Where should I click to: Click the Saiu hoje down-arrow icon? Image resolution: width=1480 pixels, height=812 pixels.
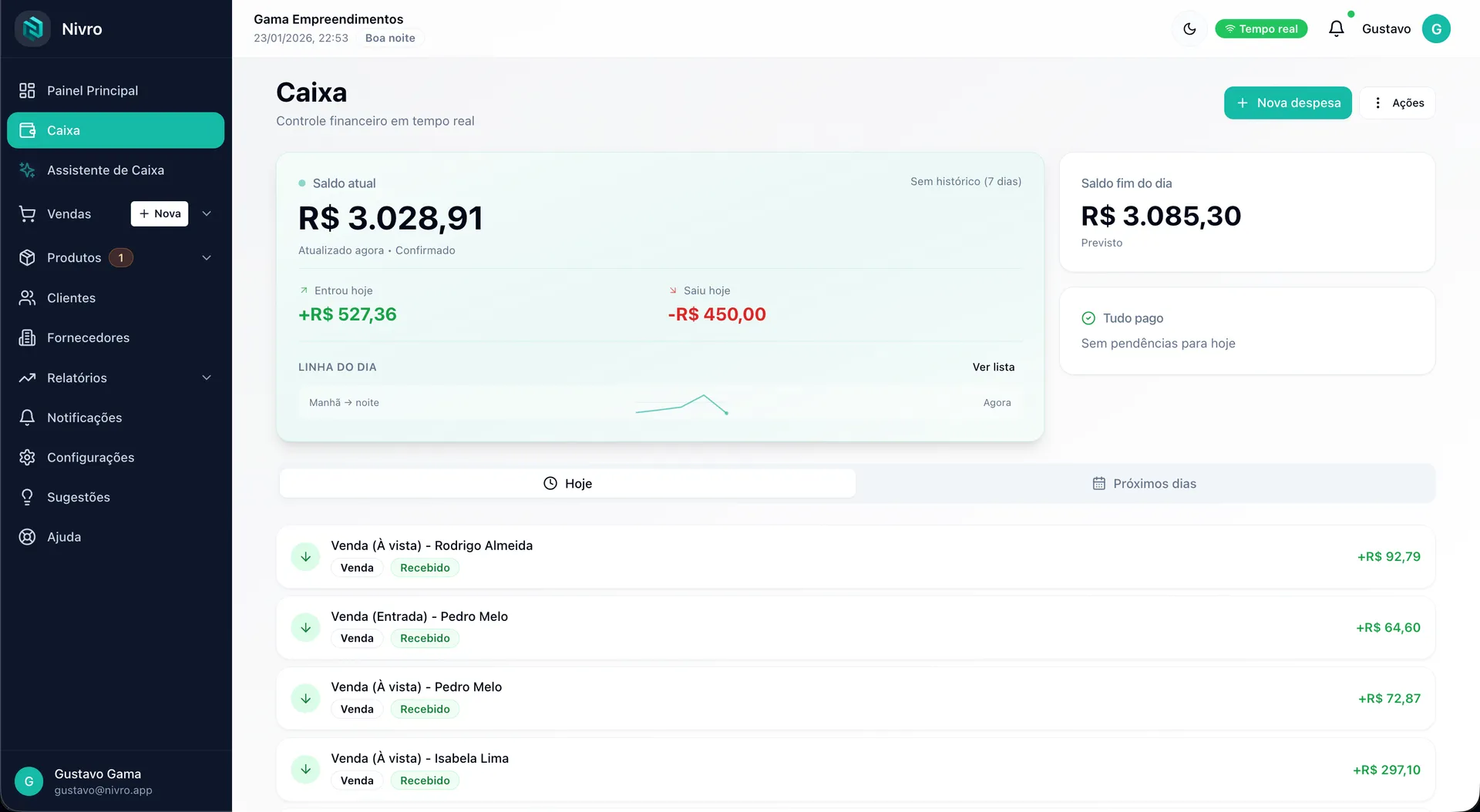click(x=673, y=290)
